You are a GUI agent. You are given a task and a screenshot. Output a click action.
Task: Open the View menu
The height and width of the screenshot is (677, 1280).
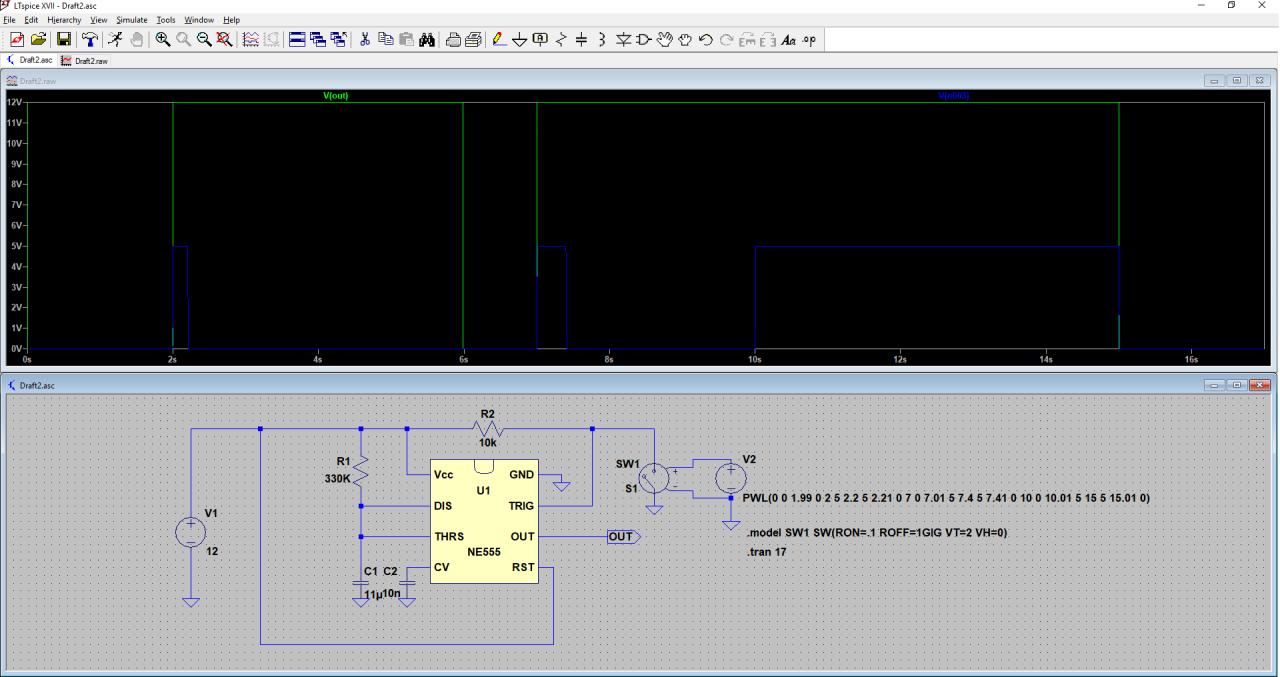tap(98, 20)
